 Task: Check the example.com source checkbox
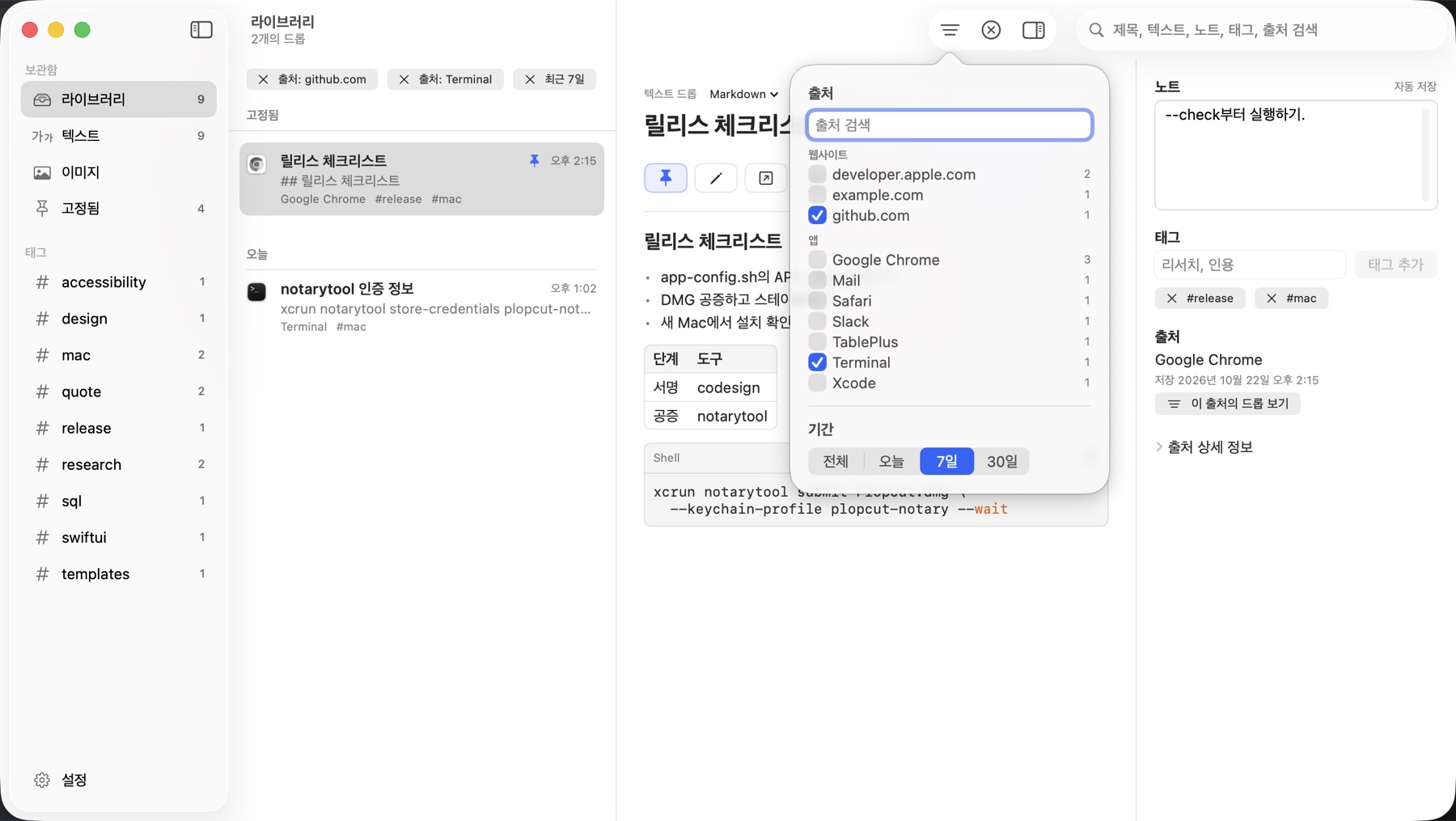[817, 195]
